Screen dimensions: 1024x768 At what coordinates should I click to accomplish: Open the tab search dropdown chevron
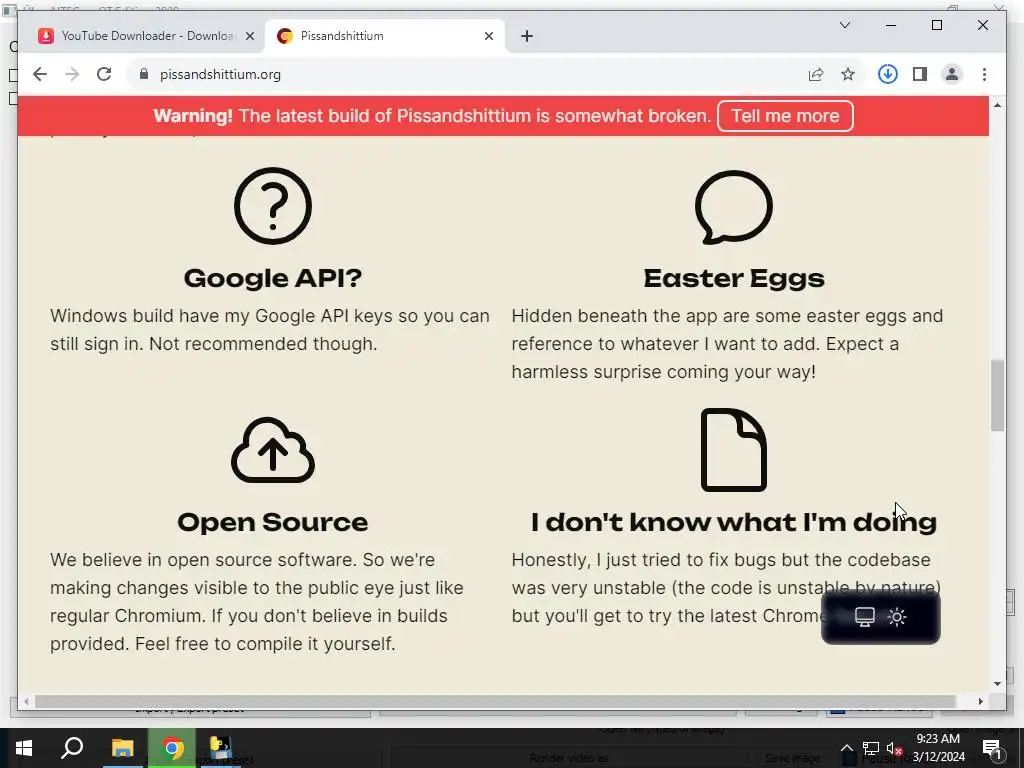[x=844, y=25]
